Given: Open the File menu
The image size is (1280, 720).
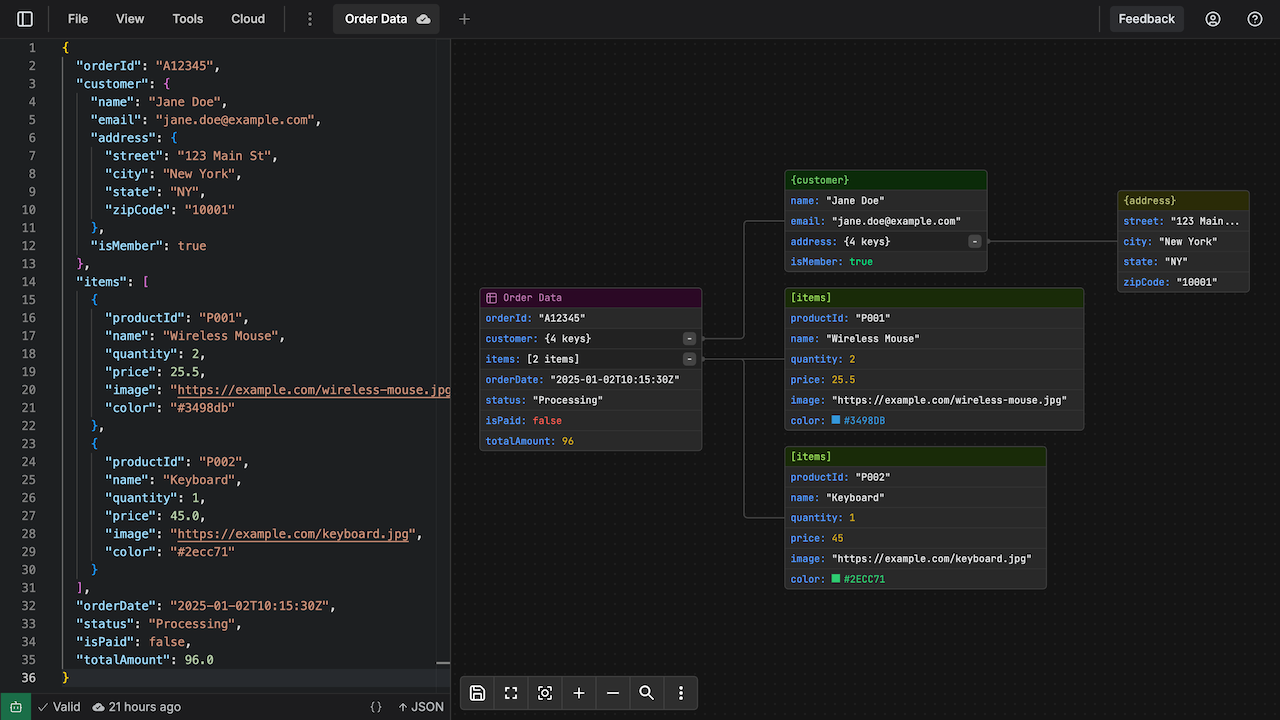Looking at the screenshot, I should pos(77,19).
